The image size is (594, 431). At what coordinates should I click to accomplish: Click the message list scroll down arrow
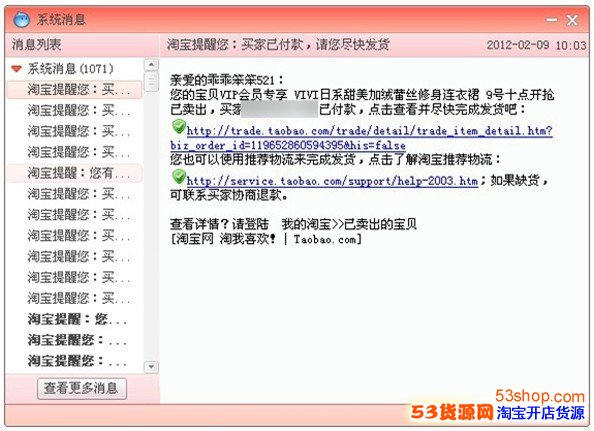point(151,367)
